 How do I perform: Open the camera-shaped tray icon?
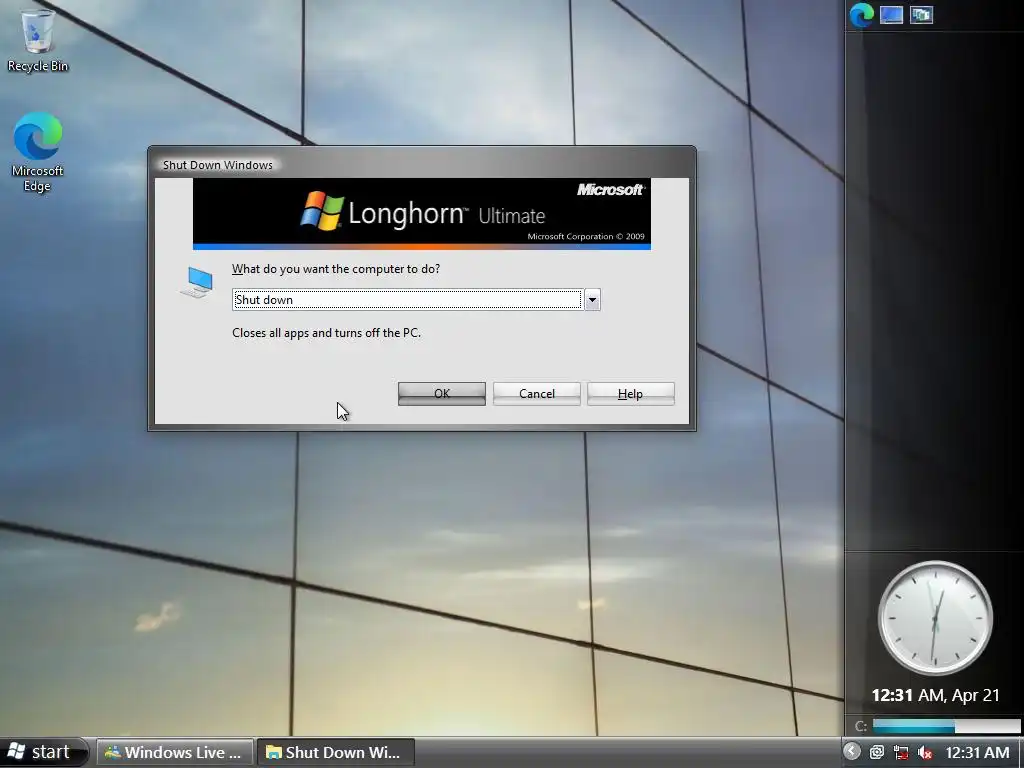click(876, 752)
